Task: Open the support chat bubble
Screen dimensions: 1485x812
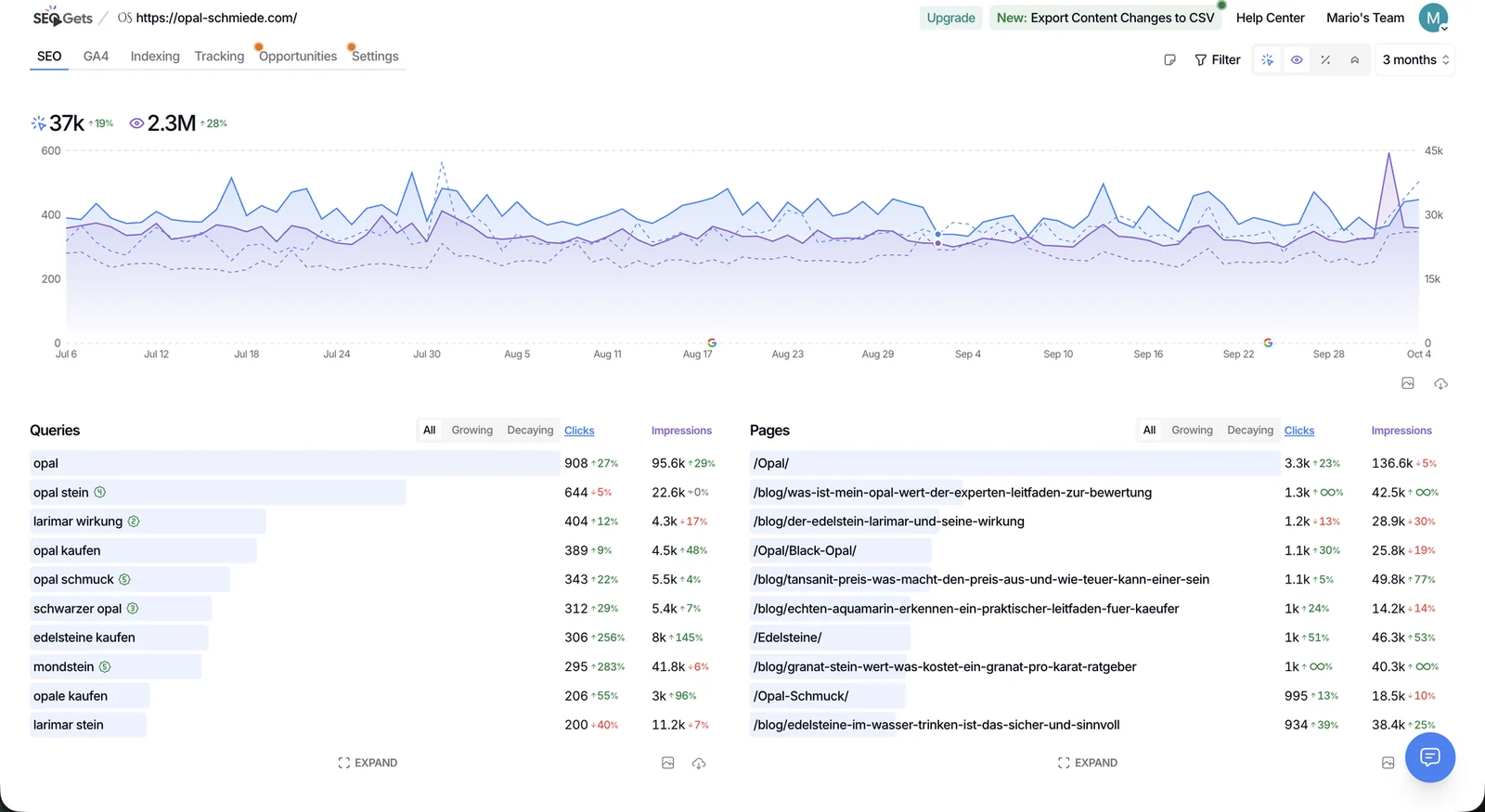Action: click(x=1430, y=757)
